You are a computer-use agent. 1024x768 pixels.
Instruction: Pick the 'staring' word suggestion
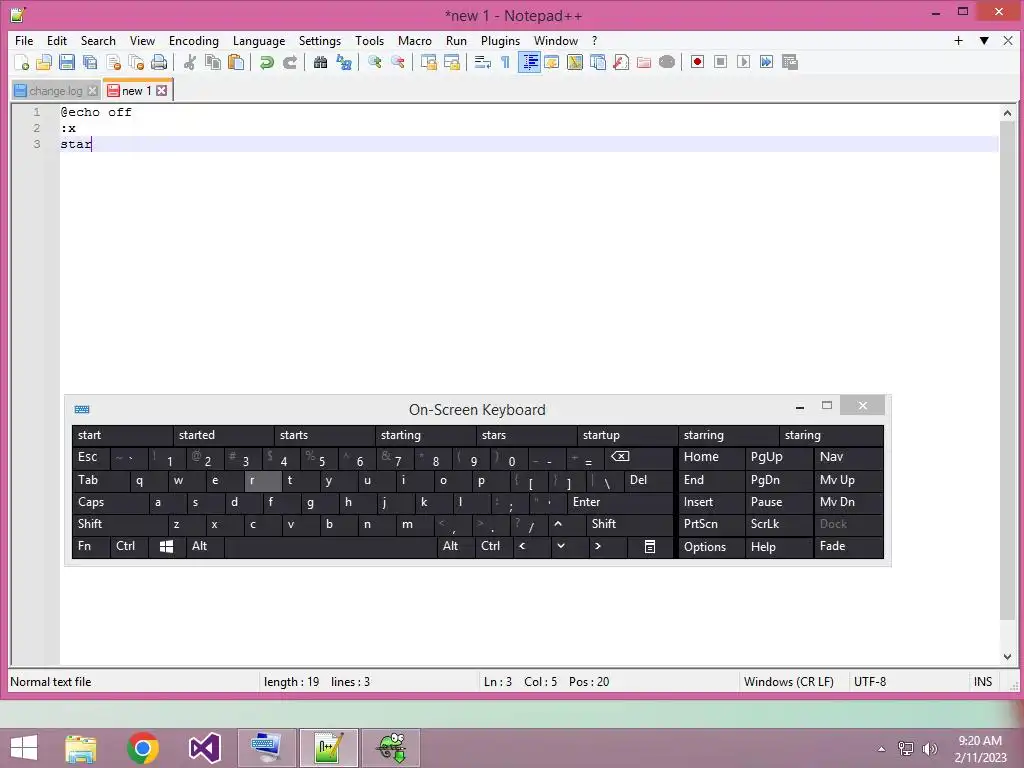tap(831, 435)
